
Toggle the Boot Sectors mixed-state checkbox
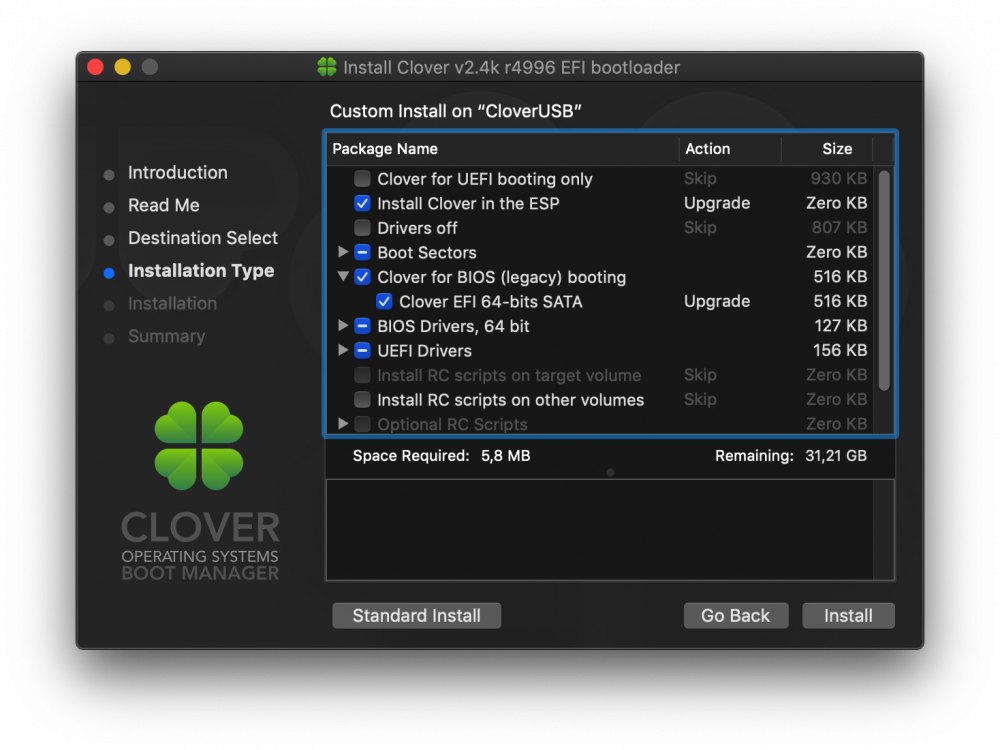(362, 253)
